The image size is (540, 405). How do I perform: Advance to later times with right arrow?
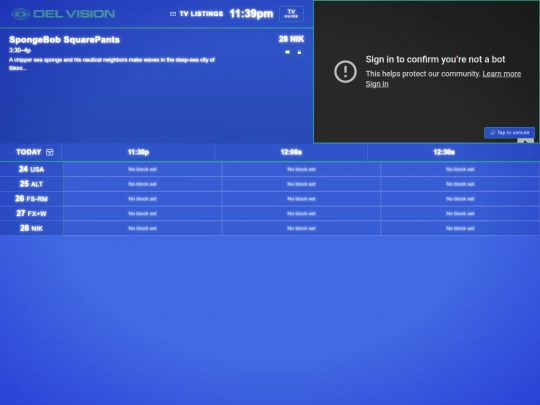pyautogui.click(x=530, y=152)
